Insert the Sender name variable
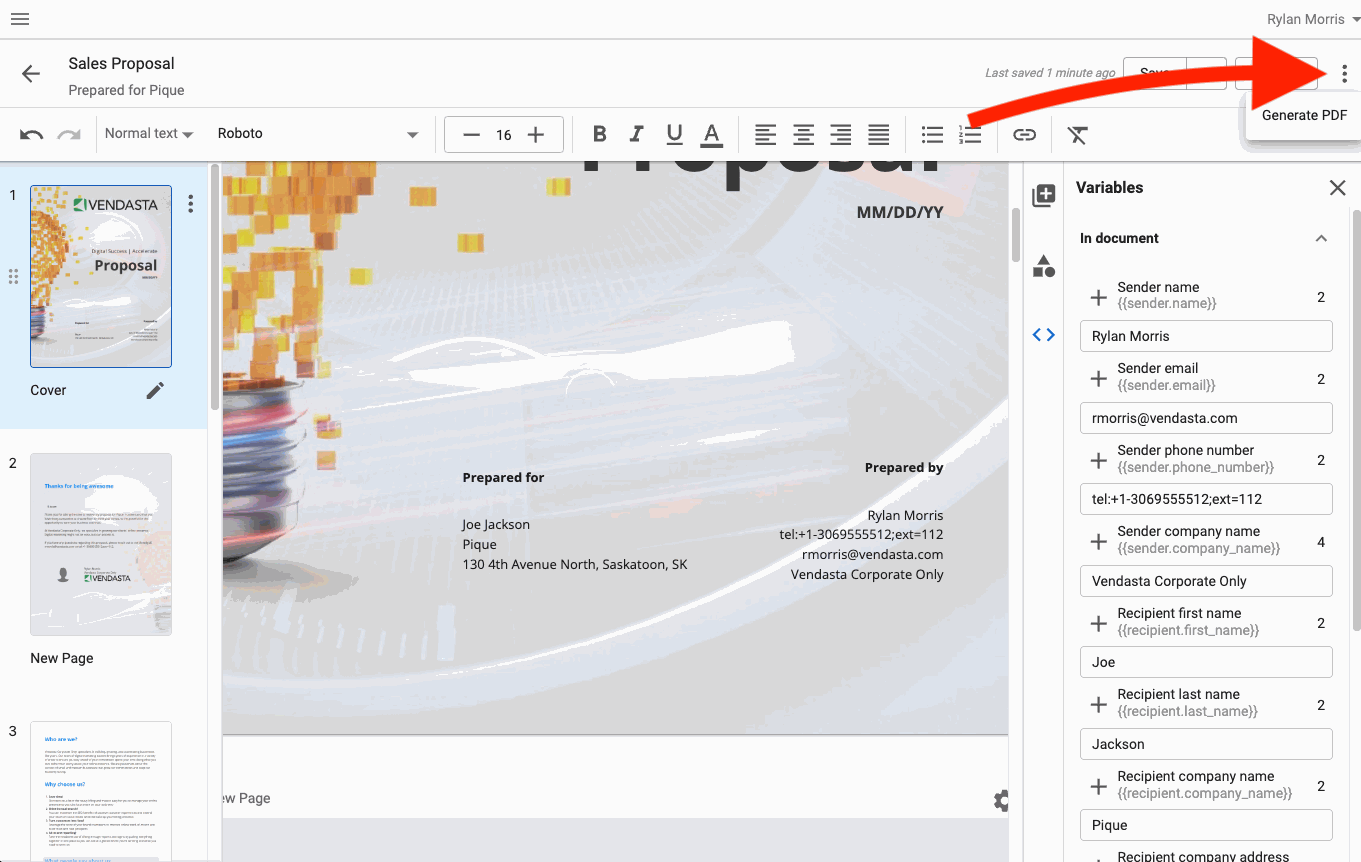The image size is (1361, 862). click(x=1098, y=297)
